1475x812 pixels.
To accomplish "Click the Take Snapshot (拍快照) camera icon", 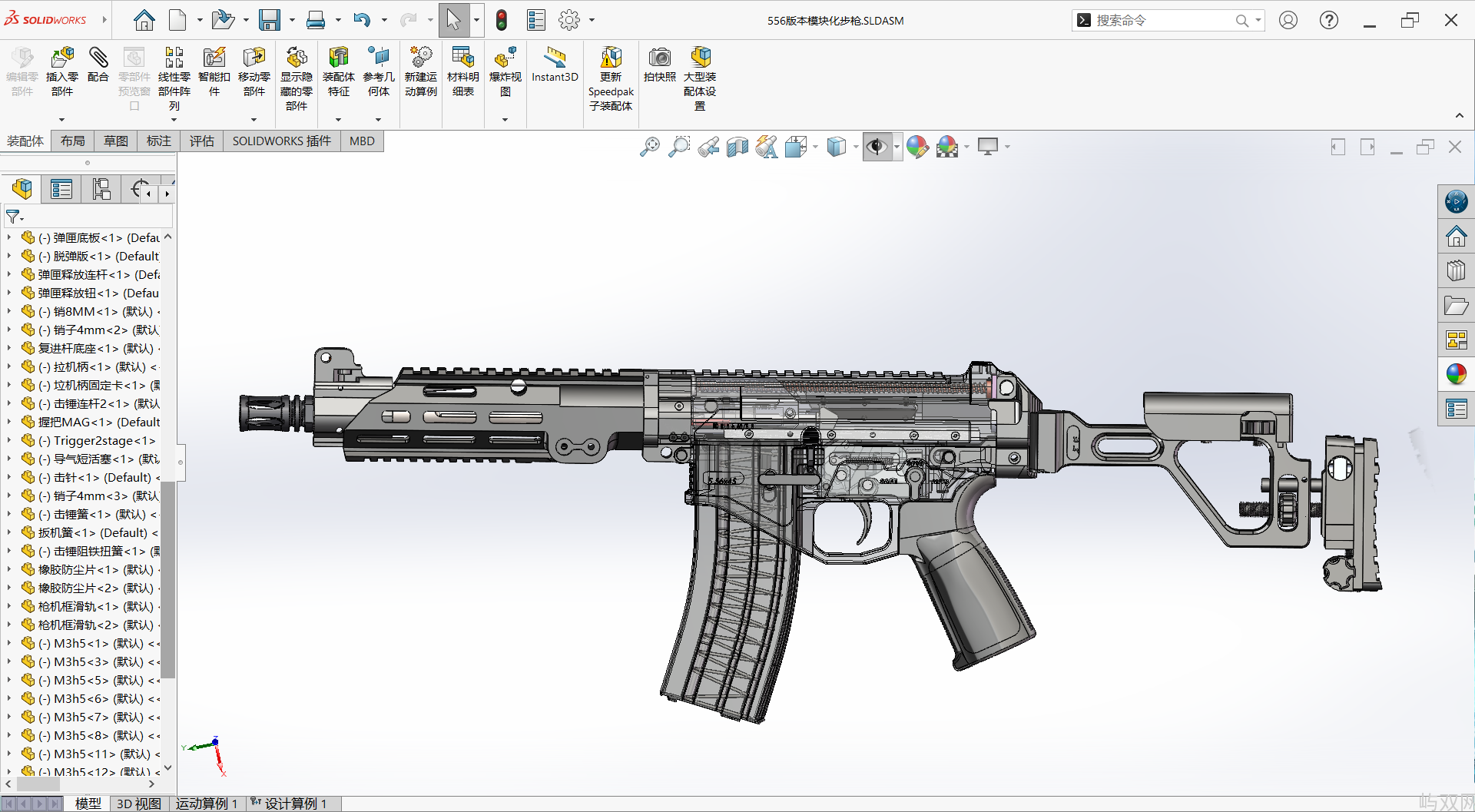I will click(x=659, y=58).
